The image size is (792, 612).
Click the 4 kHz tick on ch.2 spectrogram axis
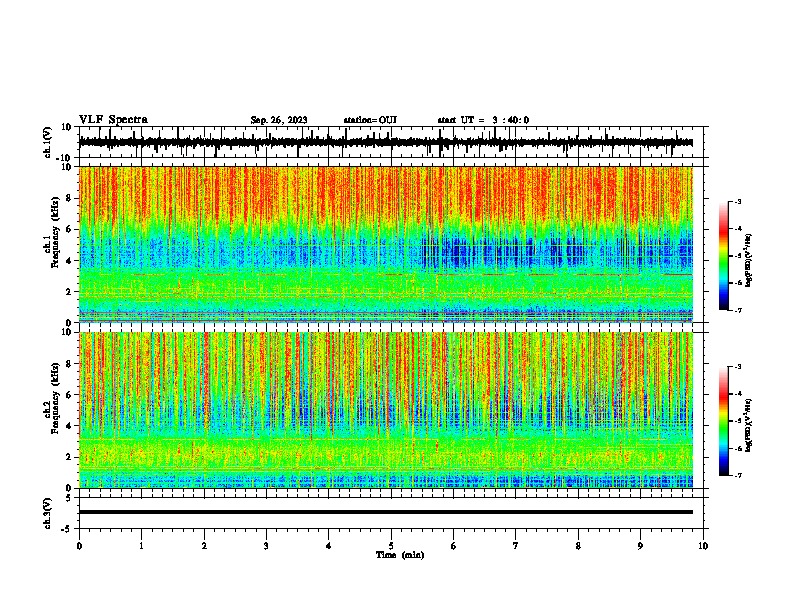pos(70,426)
